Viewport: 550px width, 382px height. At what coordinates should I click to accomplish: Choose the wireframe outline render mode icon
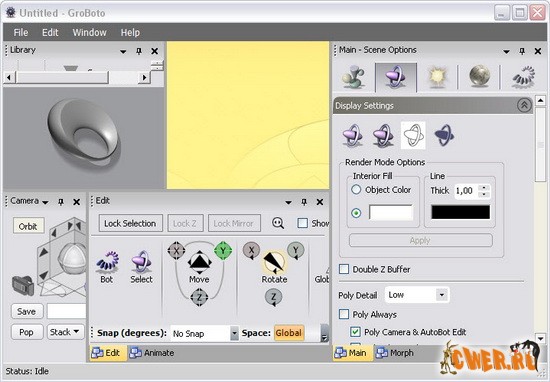coord(413,135)
